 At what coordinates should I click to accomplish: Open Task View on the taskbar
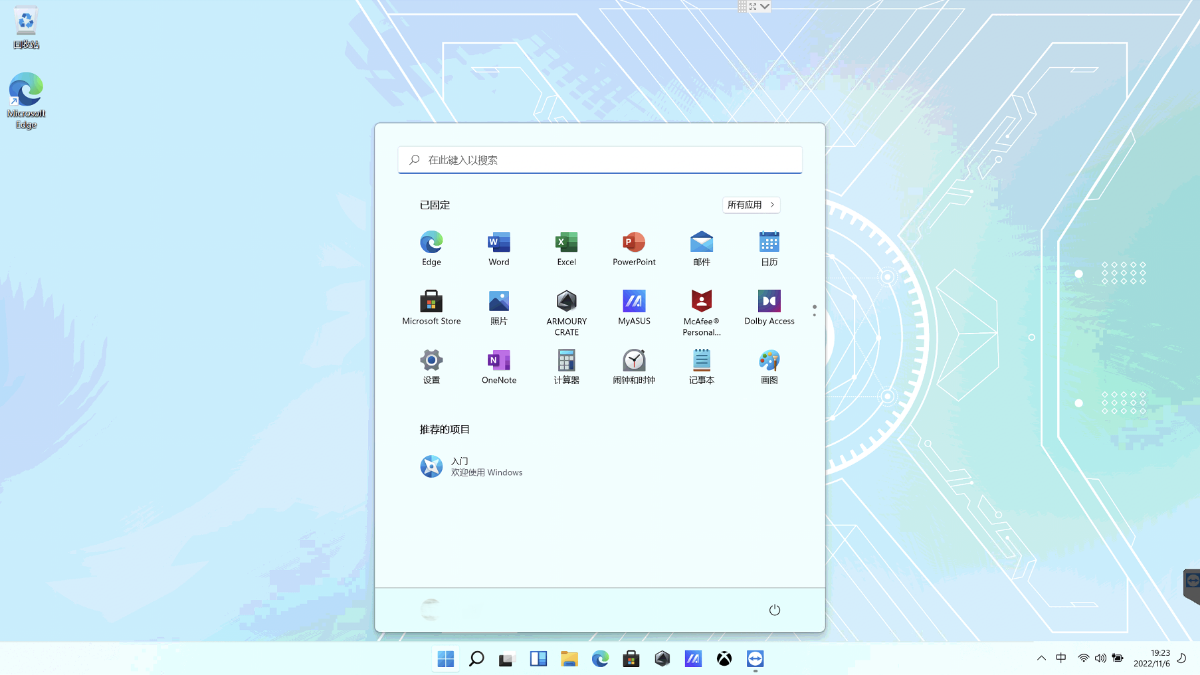tap(507, 659)
